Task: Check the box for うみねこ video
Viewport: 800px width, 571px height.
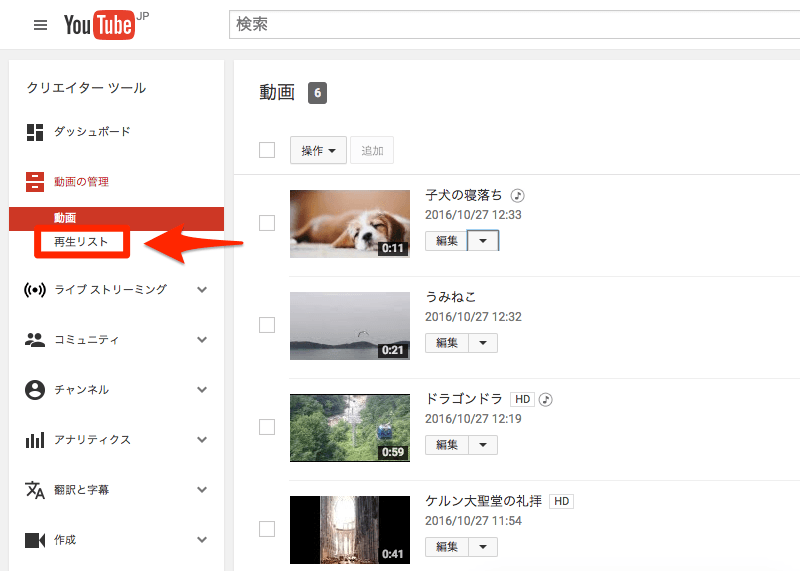Action: pyautogui.click(x=267, y=325)
